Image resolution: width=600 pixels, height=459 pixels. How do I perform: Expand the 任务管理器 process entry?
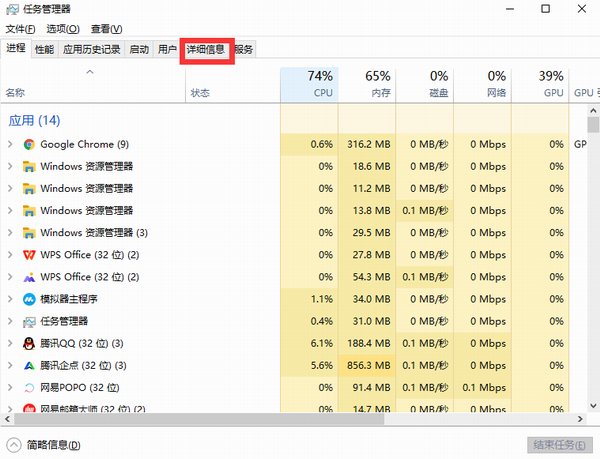10,321
